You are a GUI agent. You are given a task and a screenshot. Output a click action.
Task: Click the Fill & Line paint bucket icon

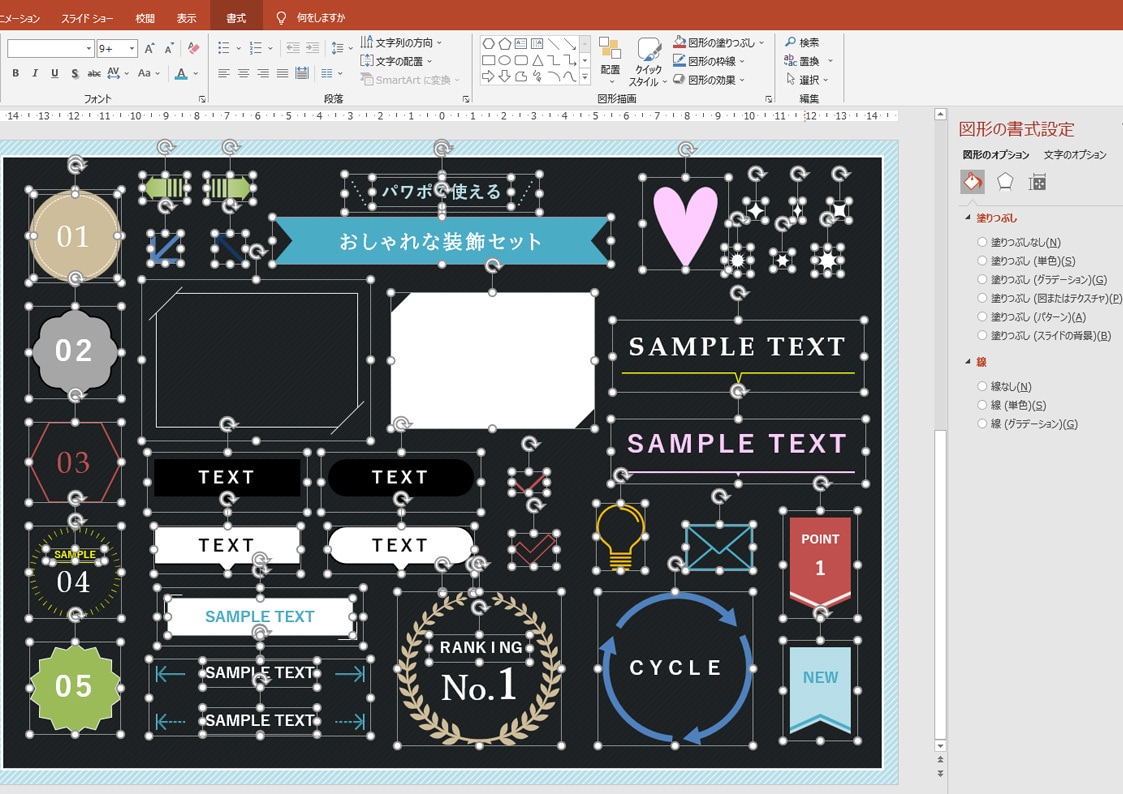973,182
